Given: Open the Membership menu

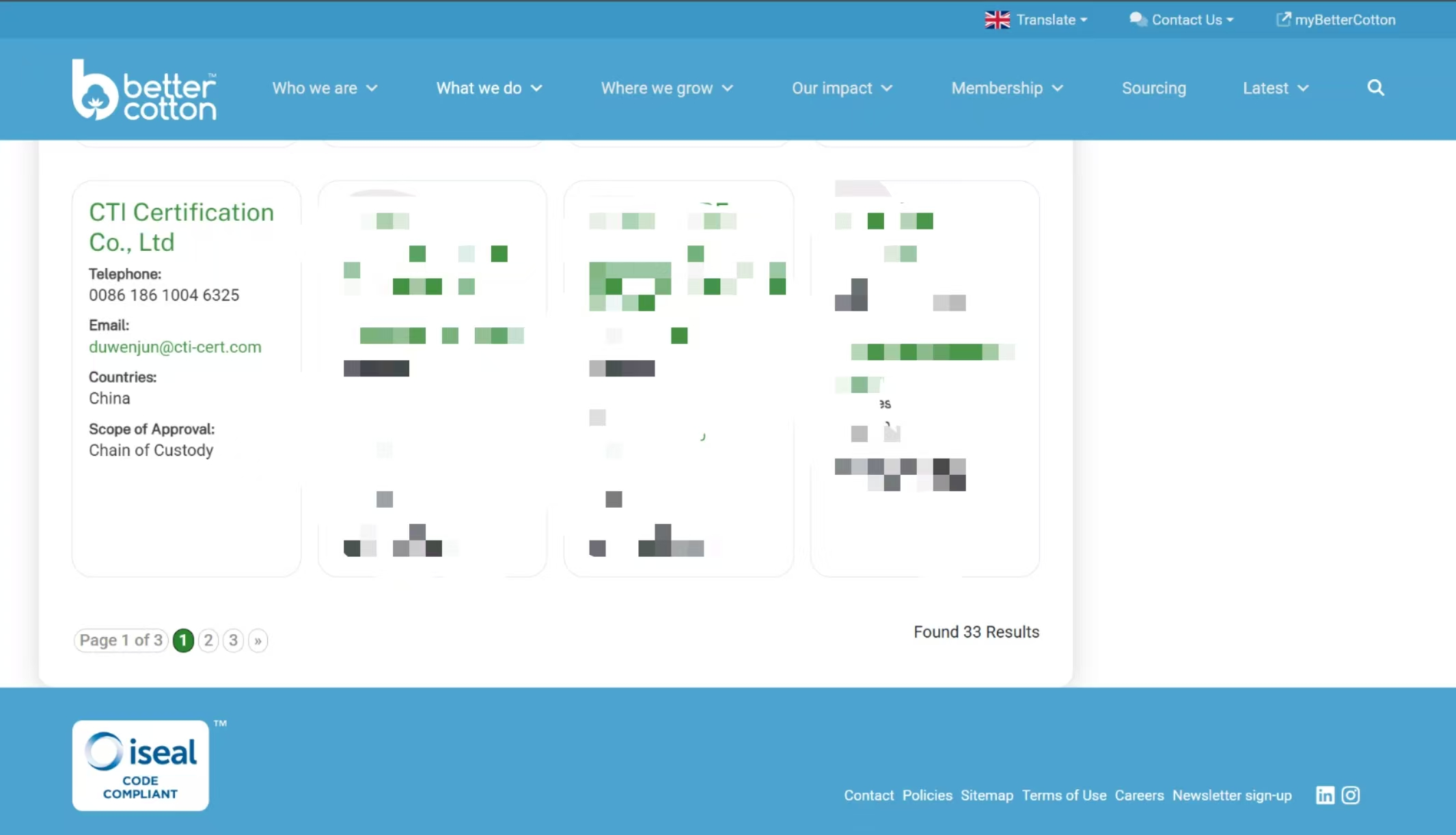Looking at the screenshot, I should pos(1007,88).
